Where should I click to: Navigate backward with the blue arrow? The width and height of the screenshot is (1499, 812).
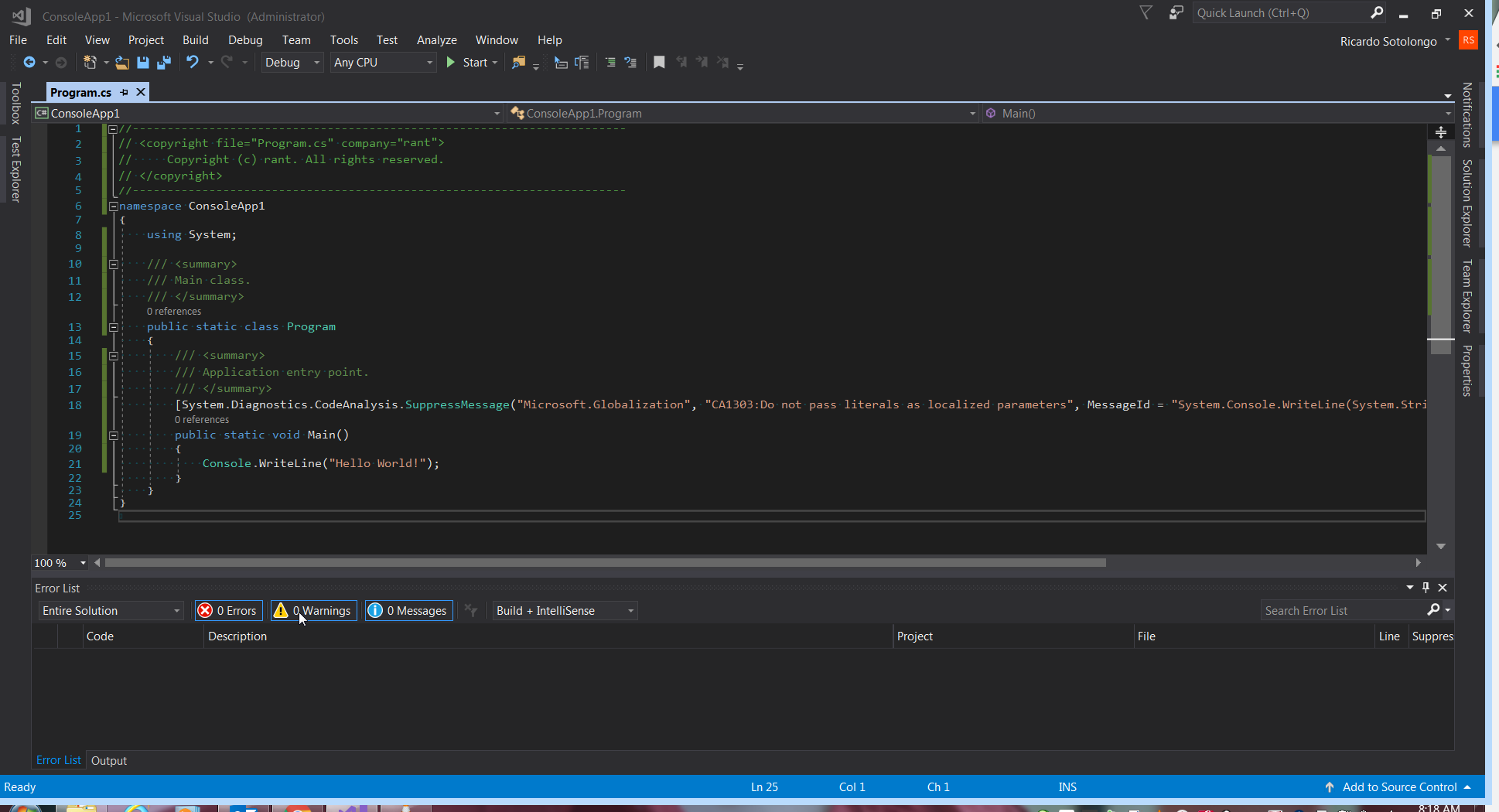[x=29, y=63]
